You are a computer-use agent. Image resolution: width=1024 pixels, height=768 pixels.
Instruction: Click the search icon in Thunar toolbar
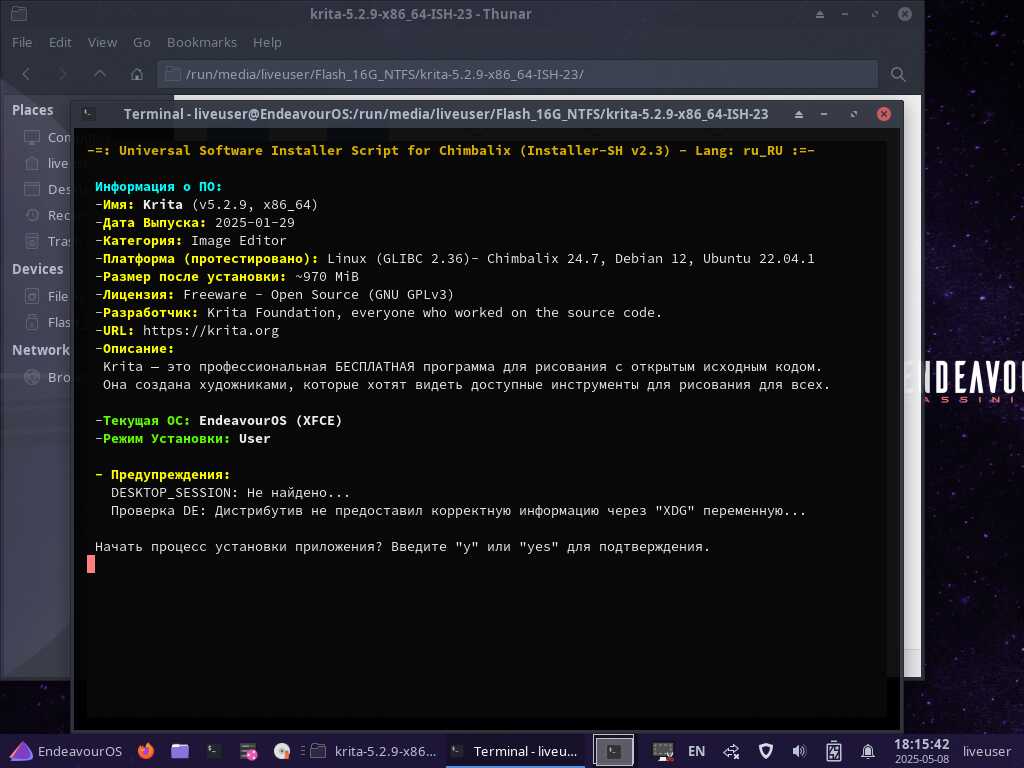coord(898,74)
